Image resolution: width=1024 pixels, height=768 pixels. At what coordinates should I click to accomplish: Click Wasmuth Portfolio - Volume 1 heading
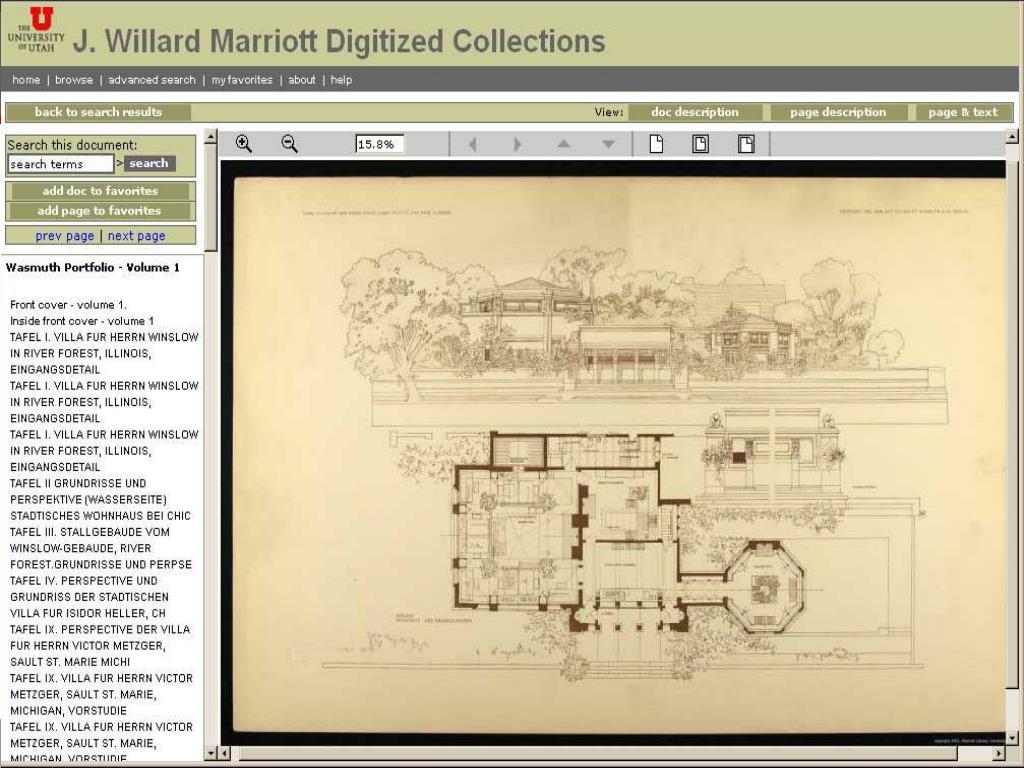pyautogui.click(x=93, y=267)
